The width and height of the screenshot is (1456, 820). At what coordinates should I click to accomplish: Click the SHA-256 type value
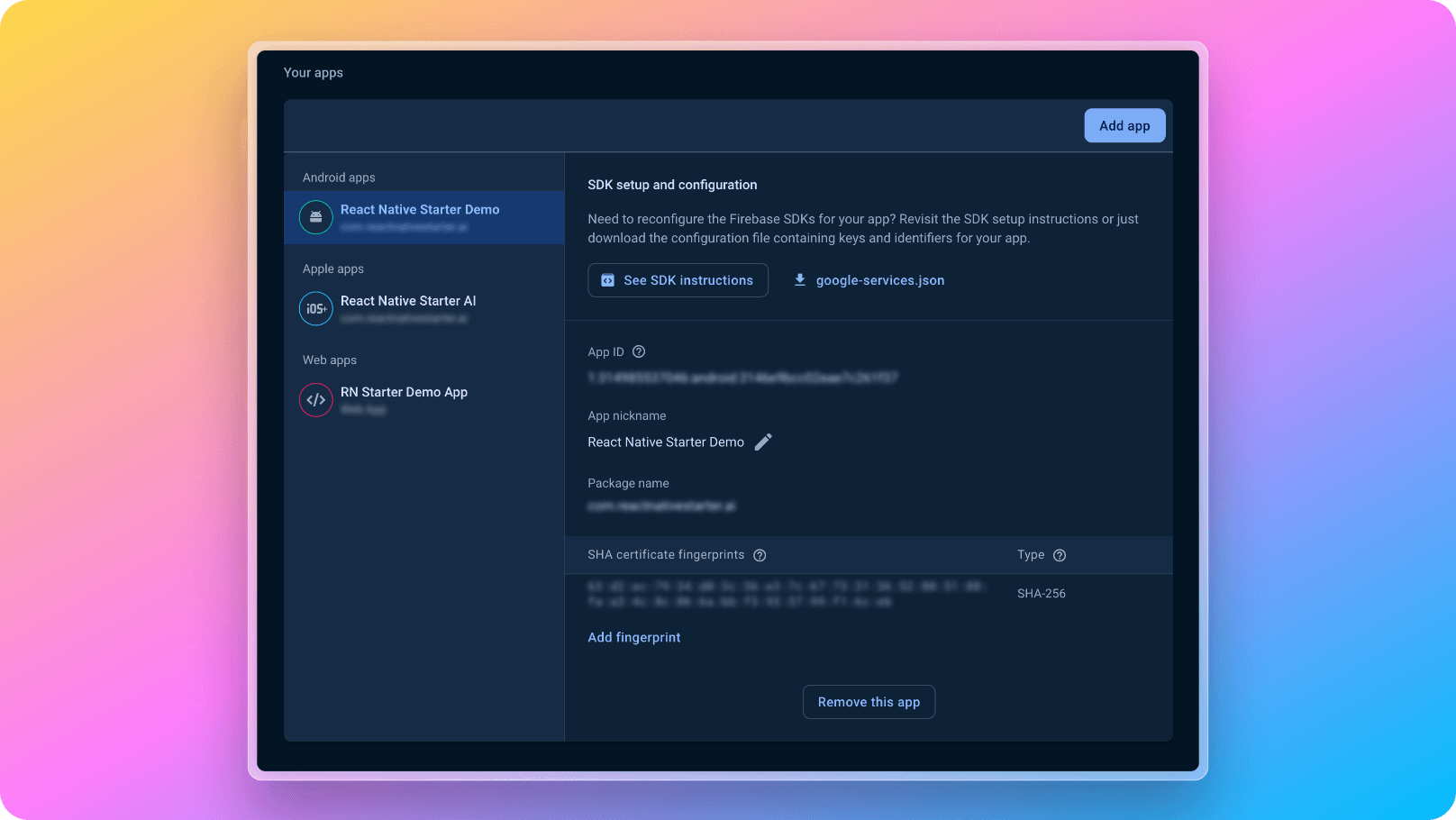pos(1042,593)
